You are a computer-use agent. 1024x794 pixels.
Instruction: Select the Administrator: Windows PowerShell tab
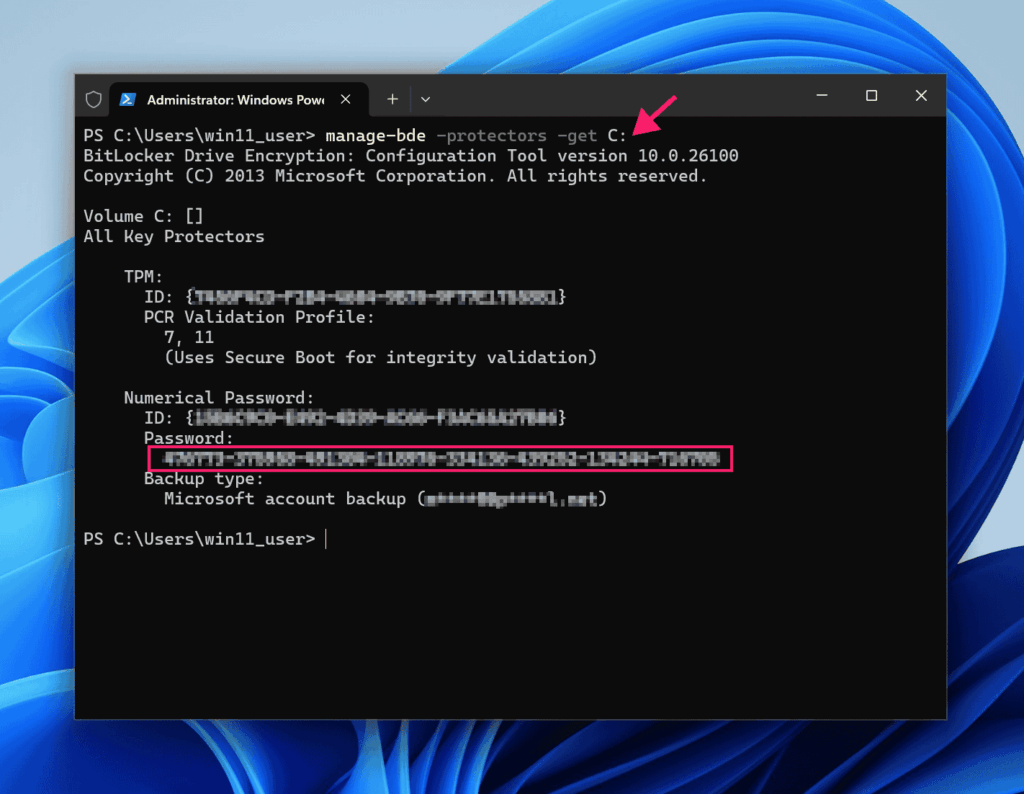[x=238, y=99]
